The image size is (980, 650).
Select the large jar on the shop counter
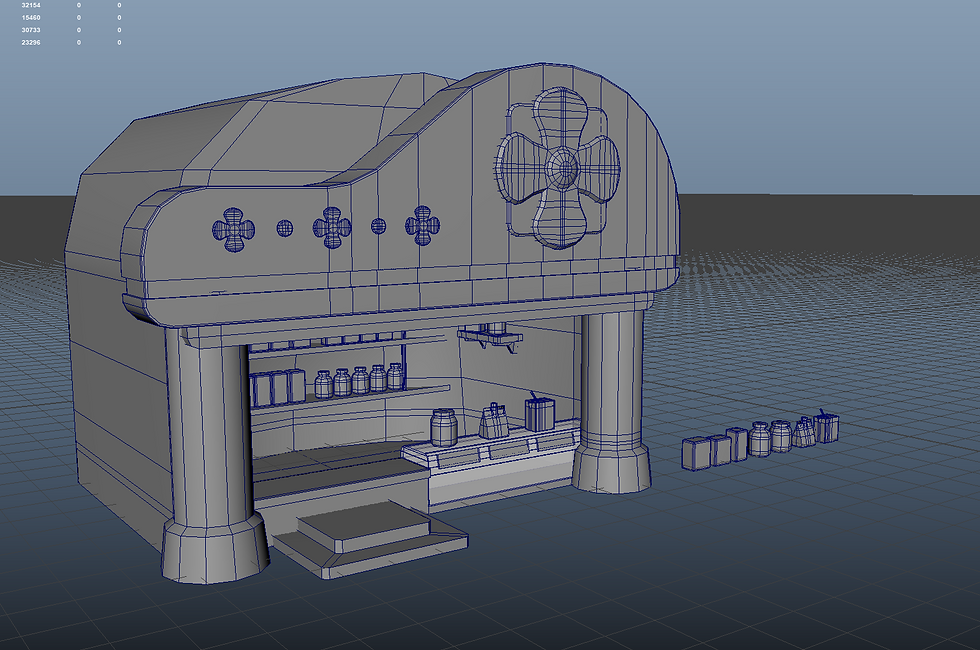444,428
